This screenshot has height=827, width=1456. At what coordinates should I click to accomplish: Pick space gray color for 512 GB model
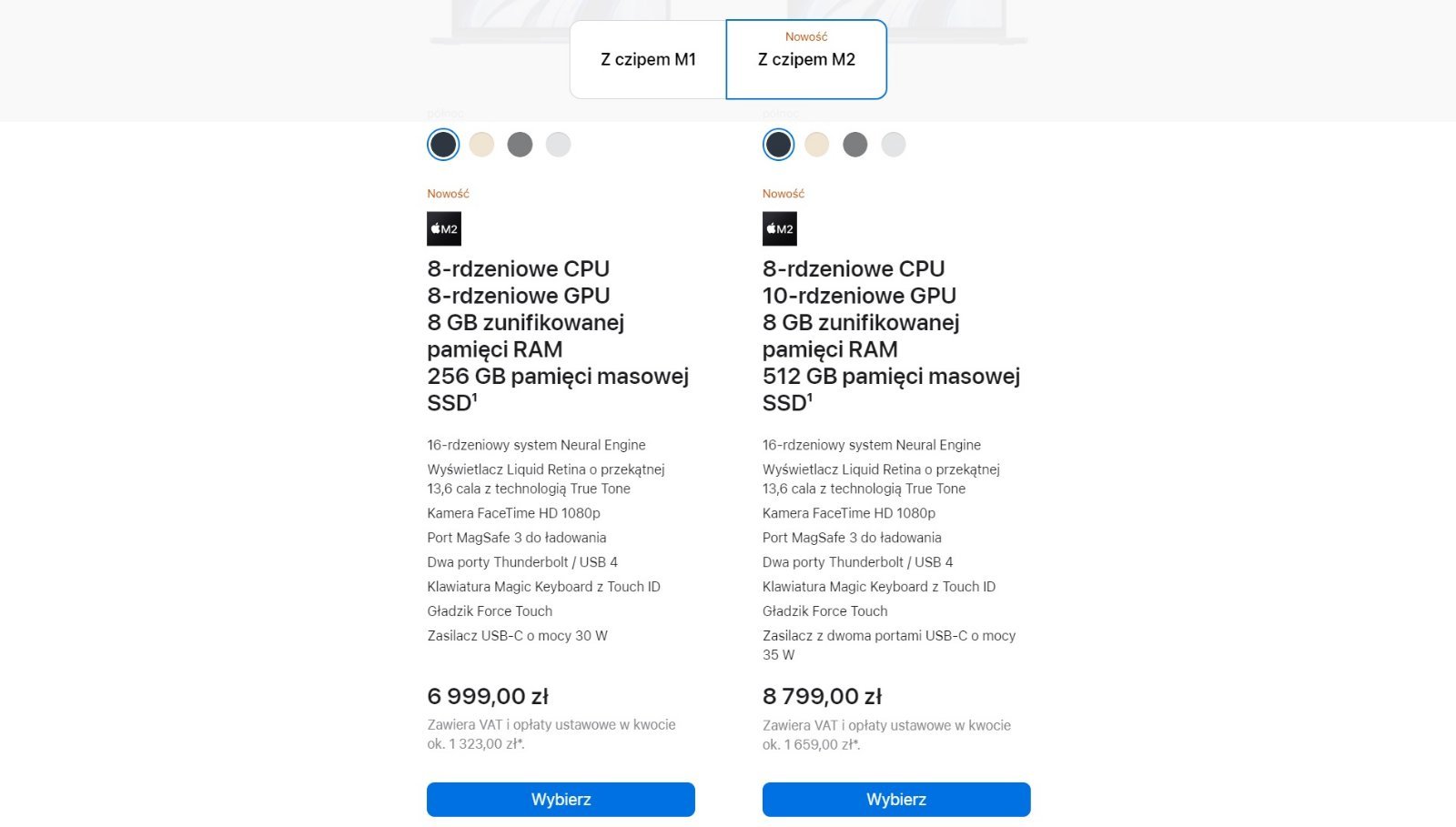854,145
